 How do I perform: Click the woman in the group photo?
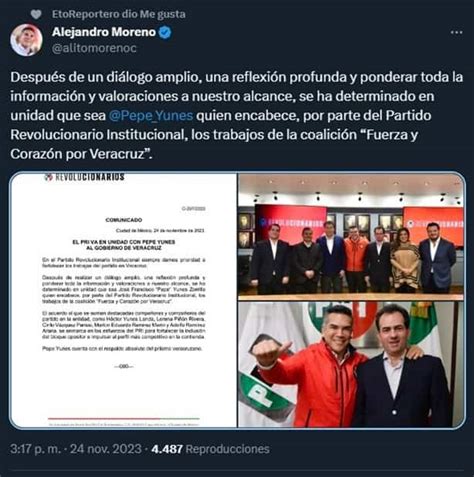click(404, 260)
